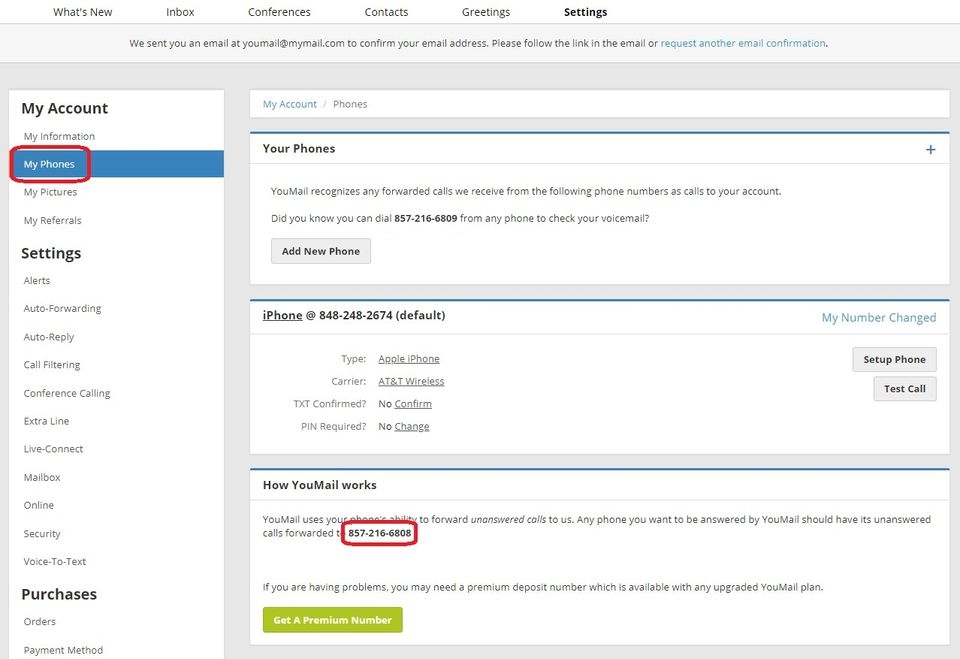Click the Your Phones heading text

coord(299,149)
